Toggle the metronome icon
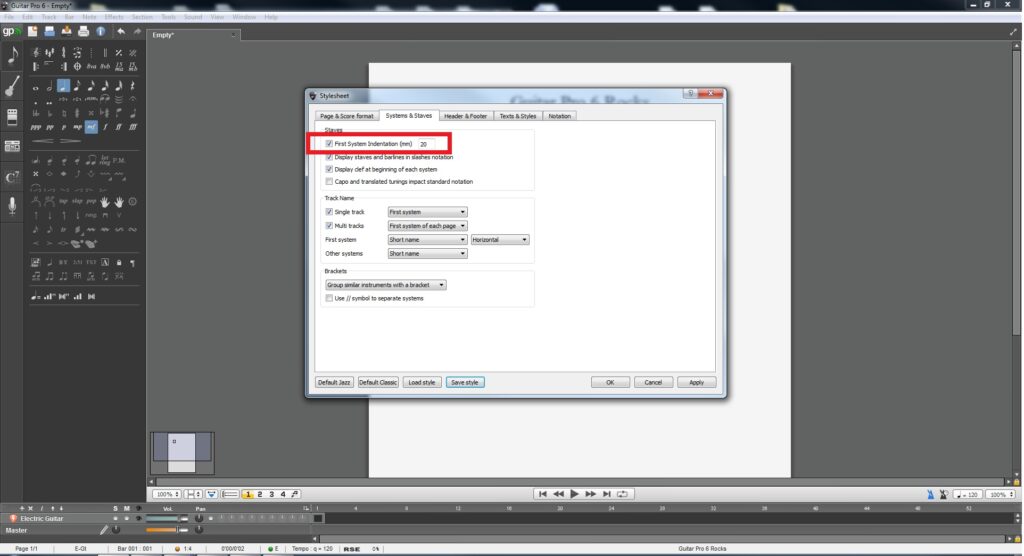Screen dimensions: 1024x556 (x=931, y=495)
